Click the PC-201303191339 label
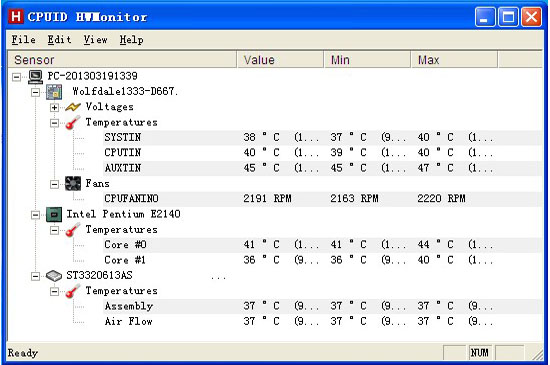Screen dimensions: 550x365 93,76
